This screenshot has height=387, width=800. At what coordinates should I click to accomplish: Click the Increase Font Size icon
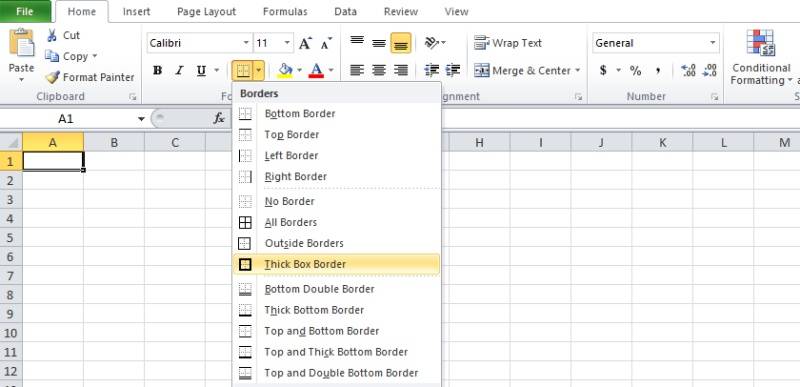click(x=305, y=43)
